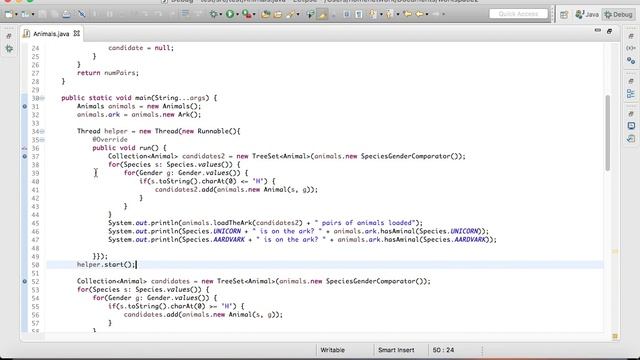Collapse the annotation fold at line 35
The image size is (640, 360).
click(x=42, y=140)
